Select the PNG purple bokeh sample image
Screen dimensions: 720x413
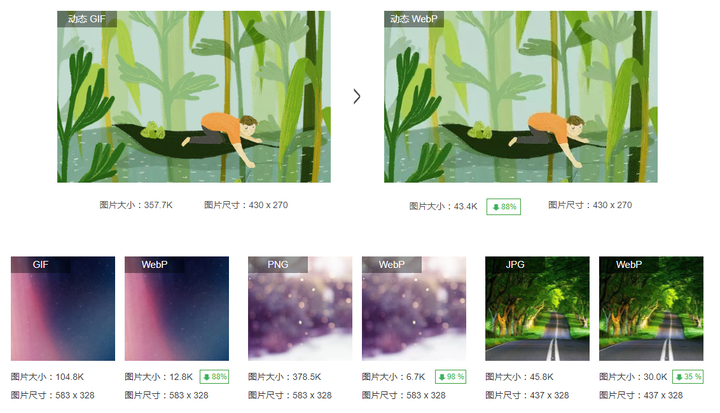(300, 308)
